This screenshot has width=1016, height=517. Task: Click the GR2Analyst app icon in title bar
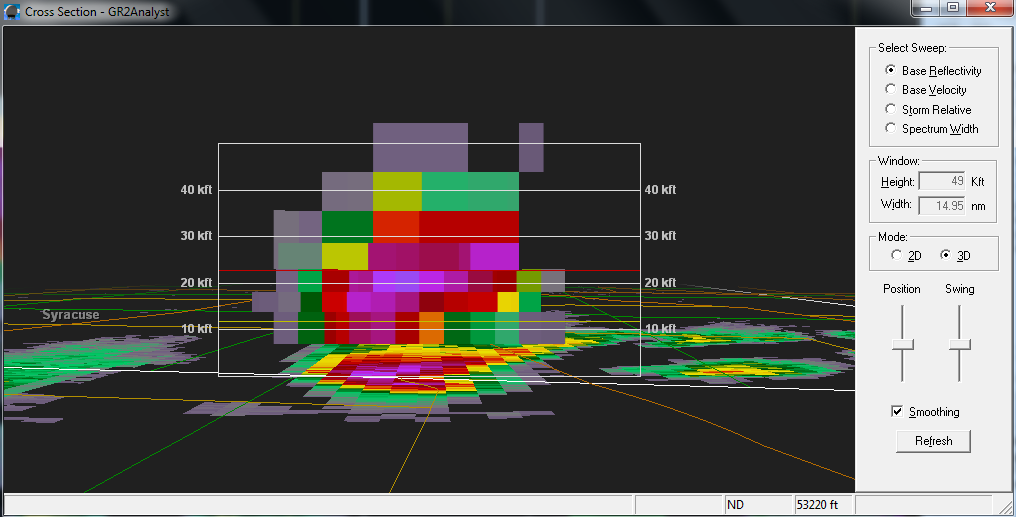pos(12,12)
